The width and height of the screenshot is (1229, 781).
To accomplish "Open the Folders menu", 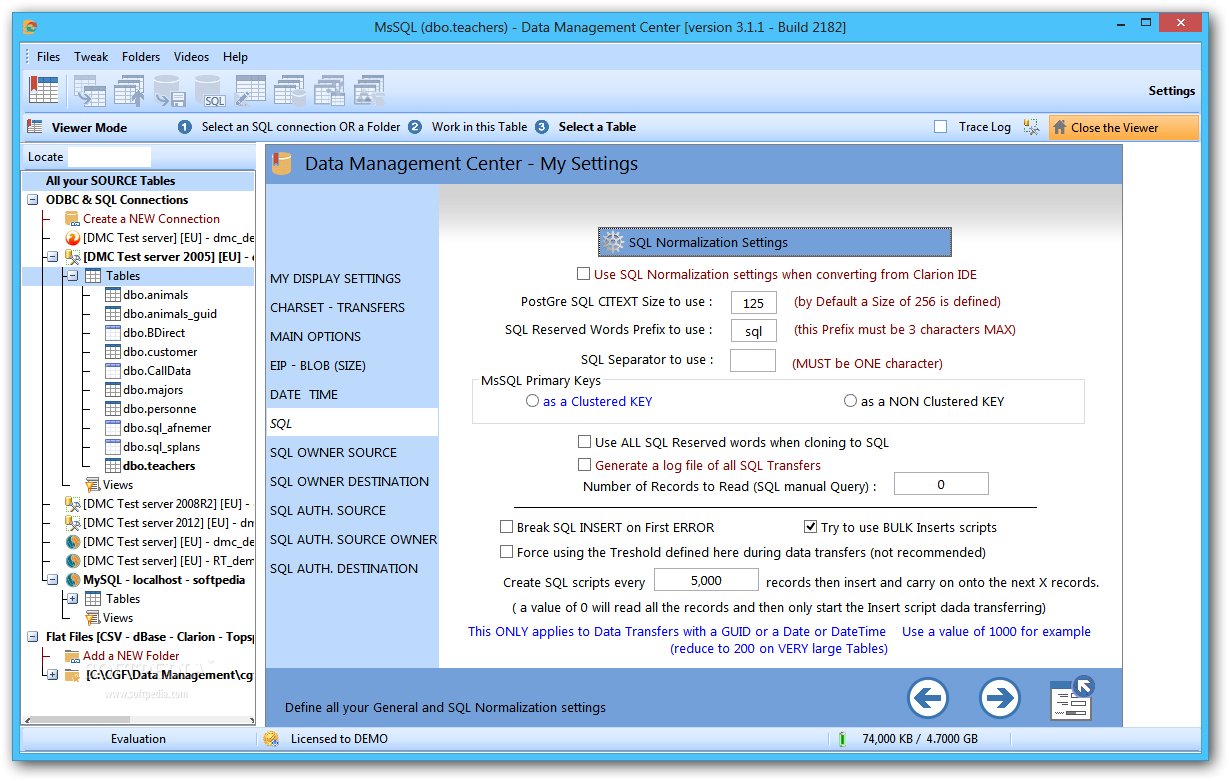I will click(x=141, y=57).
